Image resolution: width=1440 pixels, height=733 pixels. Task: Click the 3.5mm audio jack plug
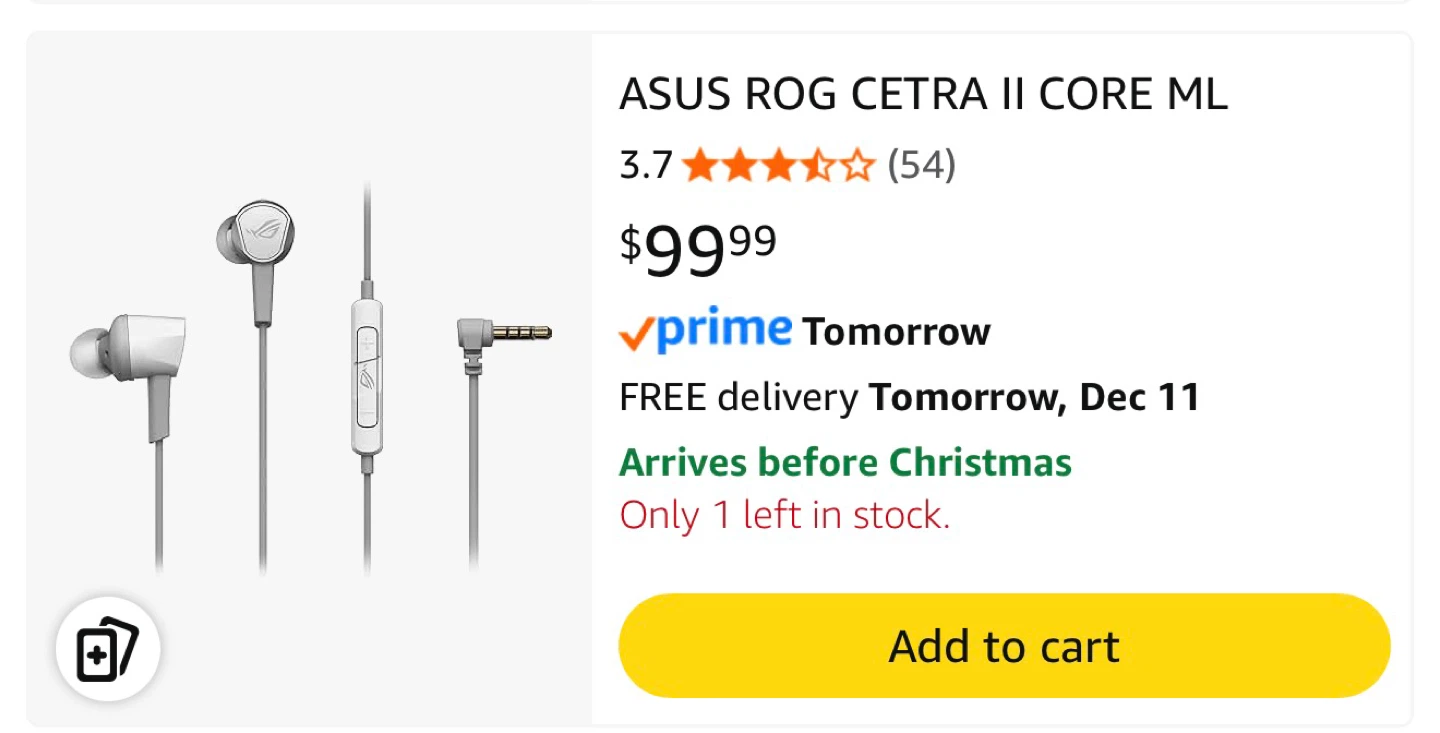505,333
